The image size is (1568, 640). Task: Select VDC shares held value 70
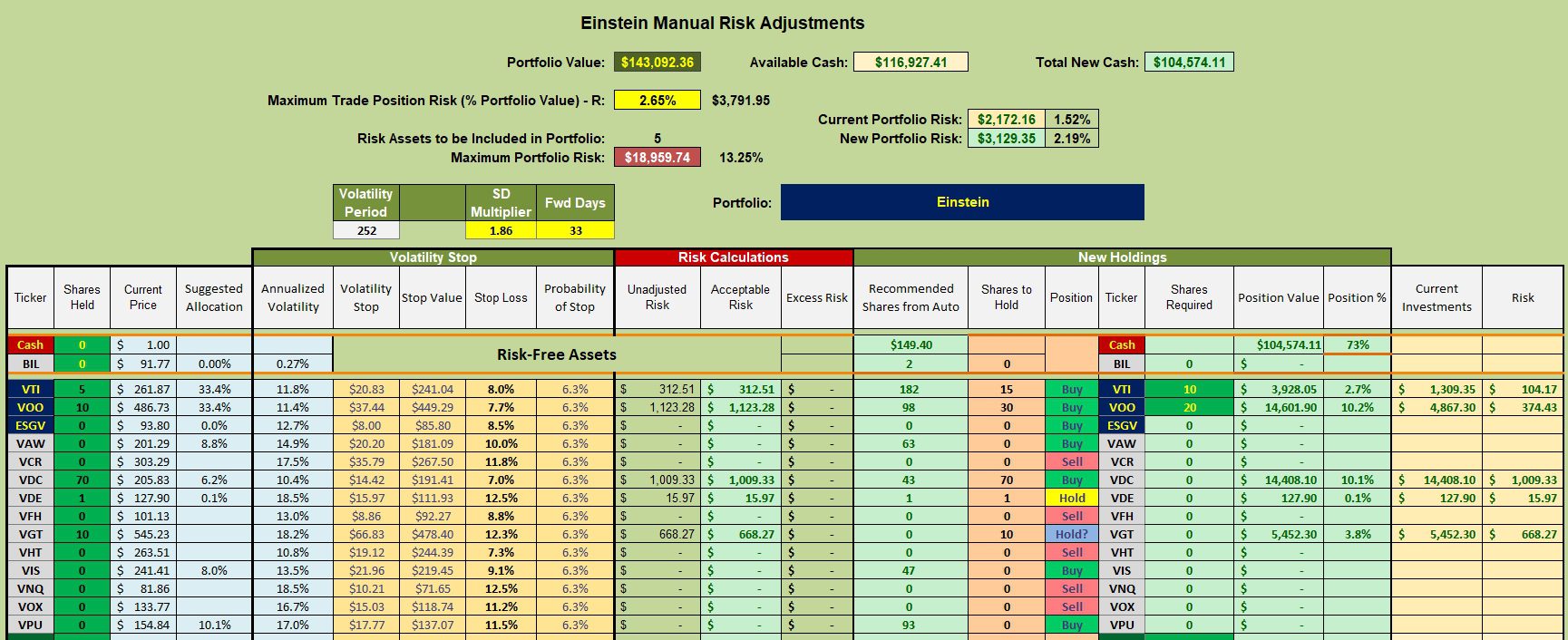click(82, 480)
